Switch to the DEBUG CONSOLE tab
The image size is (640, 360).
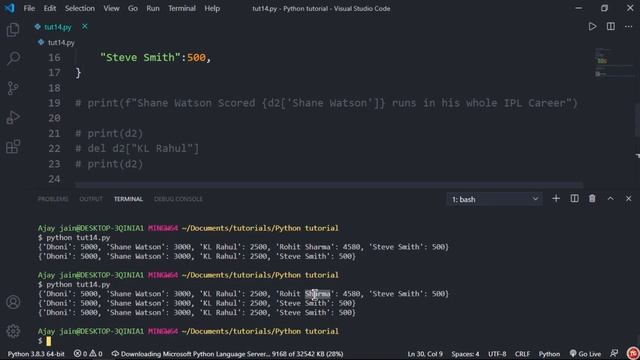click(178, 199)
